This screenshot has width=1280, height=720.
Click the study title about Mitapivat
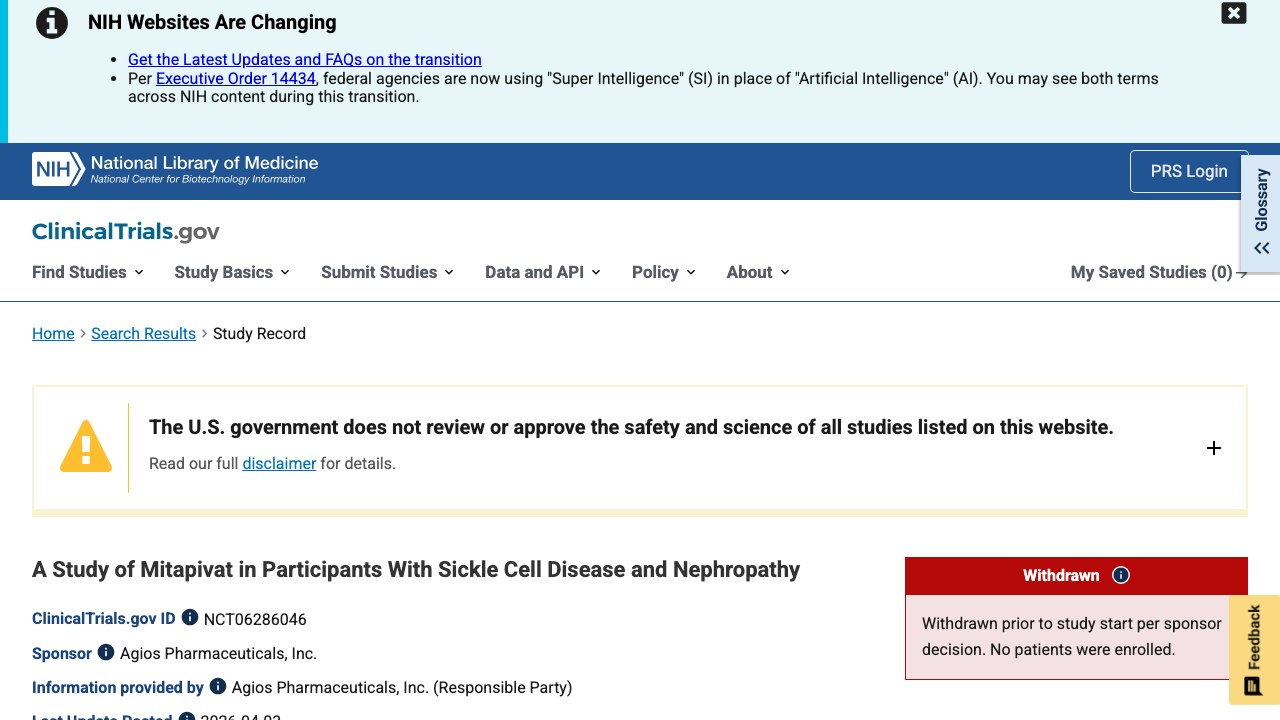point(416,569)
